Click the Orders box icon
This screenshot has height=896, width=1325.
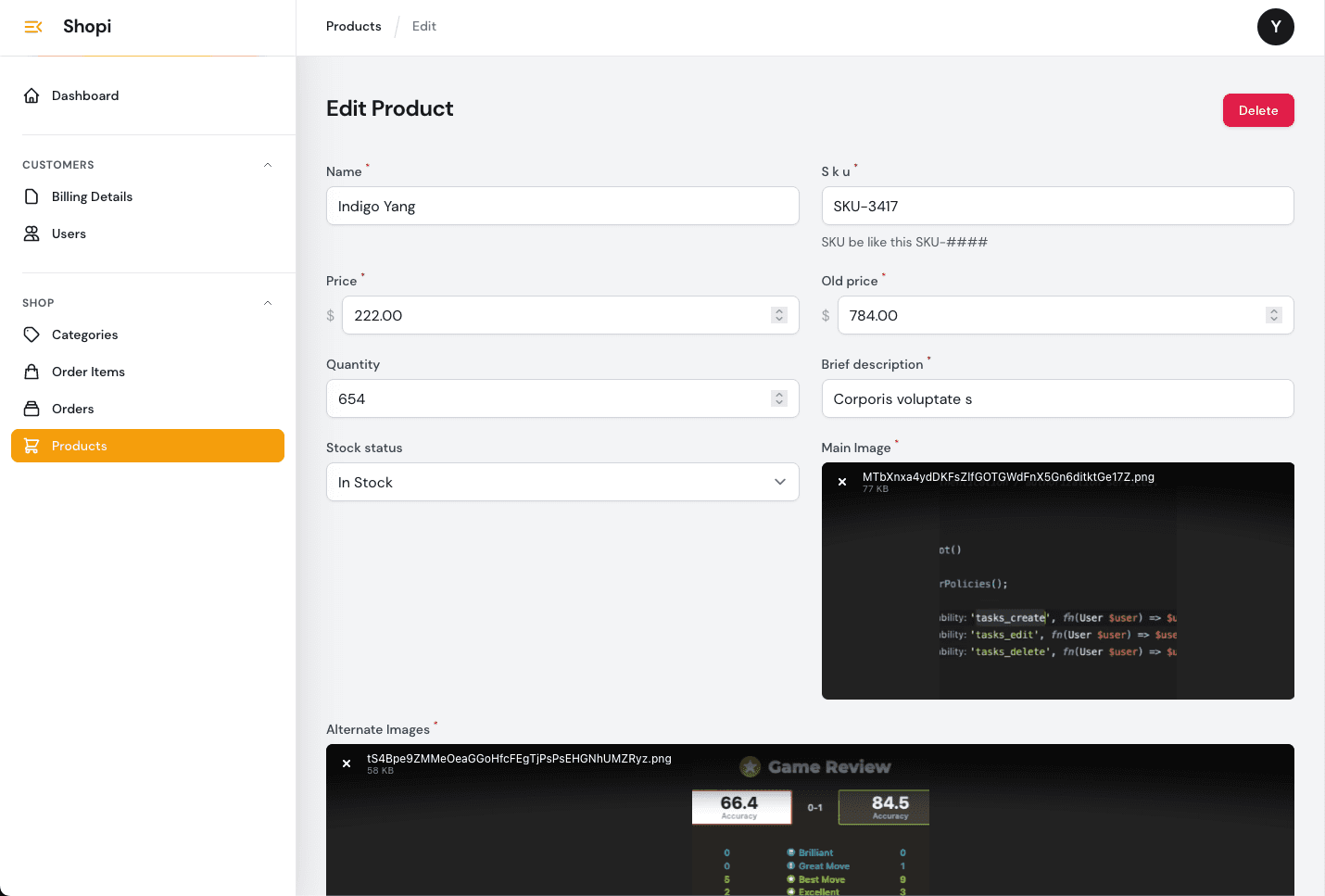[32, 409]
